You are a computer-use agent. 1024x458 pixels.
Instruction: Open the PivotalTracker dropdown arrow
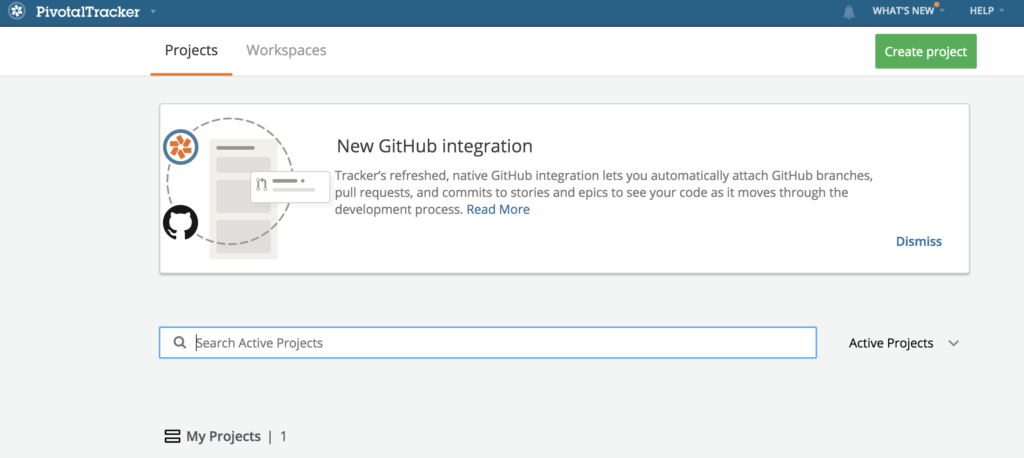point(153,11)
